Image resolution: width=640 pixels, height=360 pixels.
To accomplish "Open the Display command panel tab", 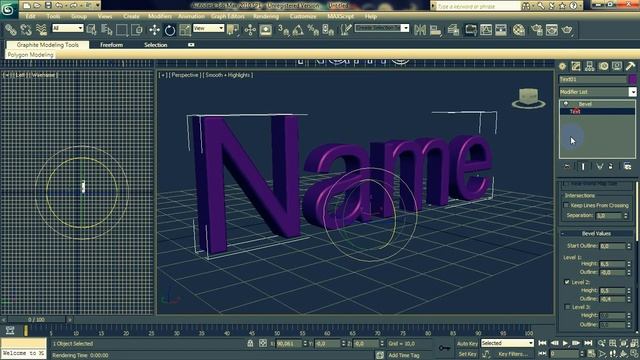I will click(x=617, y=66).
